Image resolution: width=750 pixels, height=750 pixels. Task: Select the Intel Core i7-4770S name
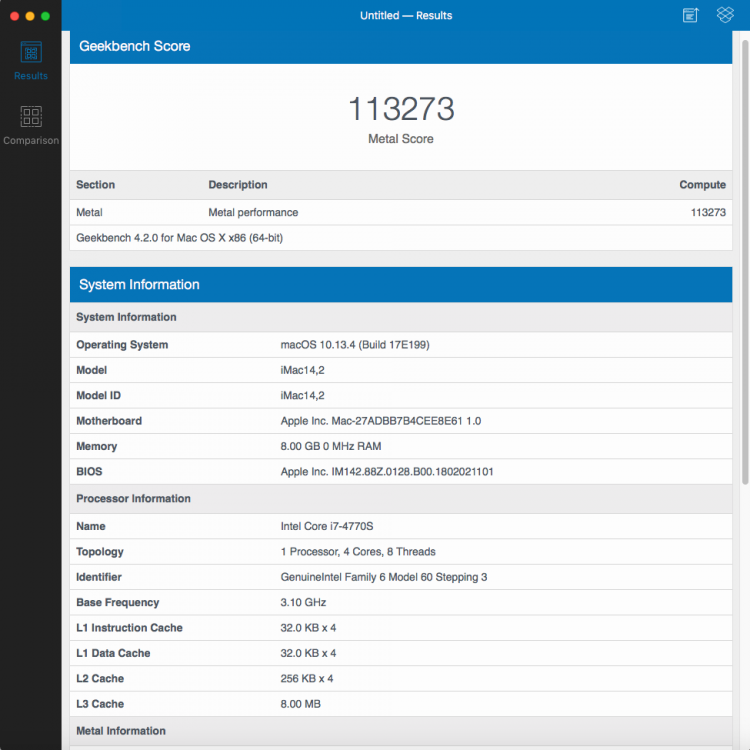point(327,526)
